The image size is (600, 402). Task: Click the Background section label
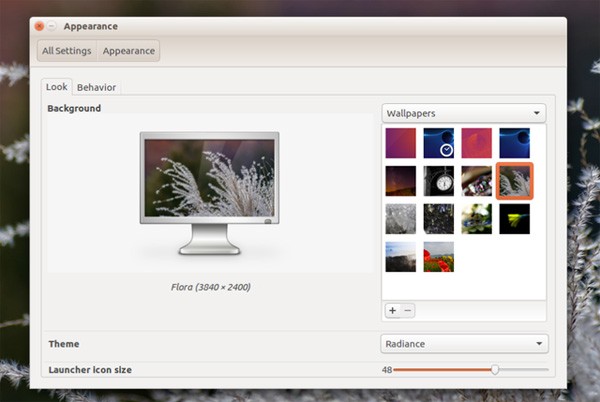74,108
